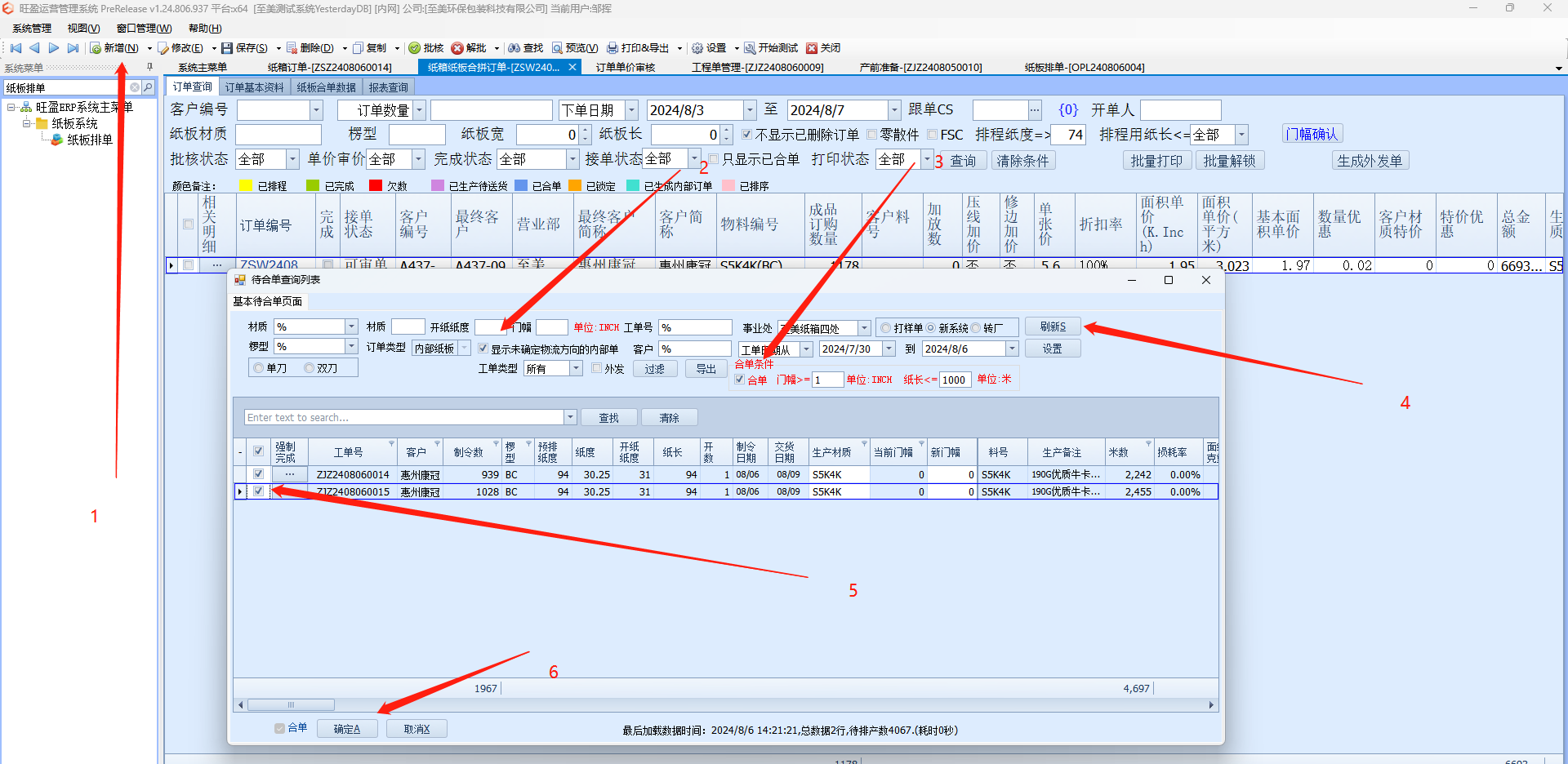Image resolution: width=1568 pixels, height=764 pixels.
Task: Switch to 订单基本资料 tab
Action: point(254,87)
